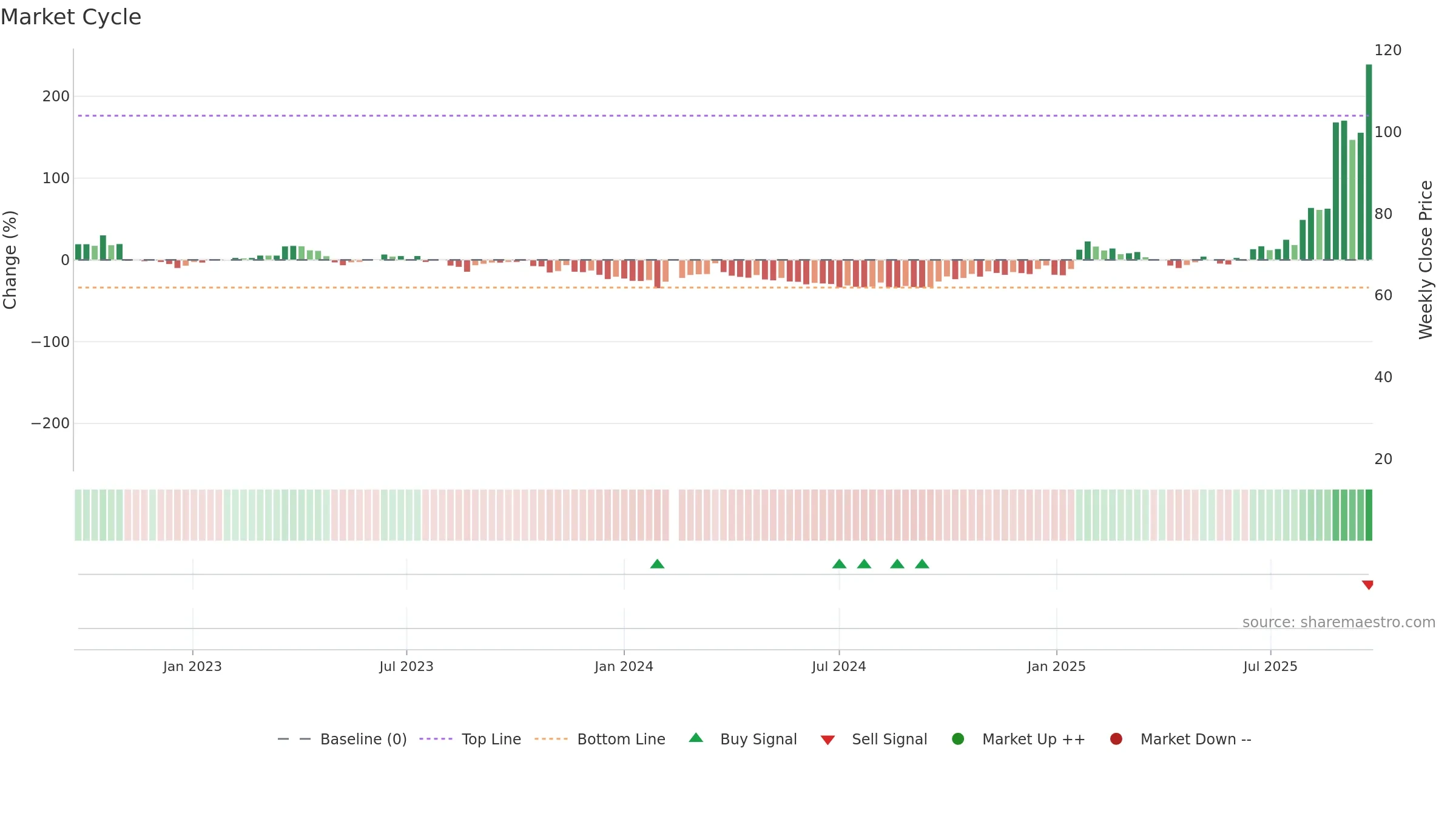This screenshot has height=819, width=1456.
Task: Click the gray dashed Baseline legend swatch
Action: pyautogui.click(x=294, y=739)
